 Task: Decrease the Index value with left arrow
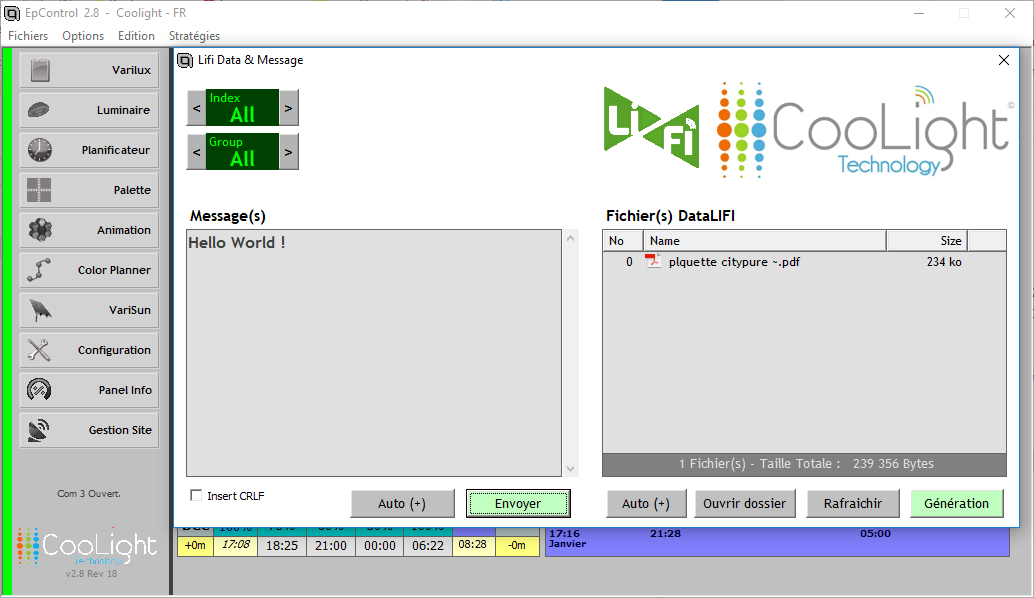[197, 108]
